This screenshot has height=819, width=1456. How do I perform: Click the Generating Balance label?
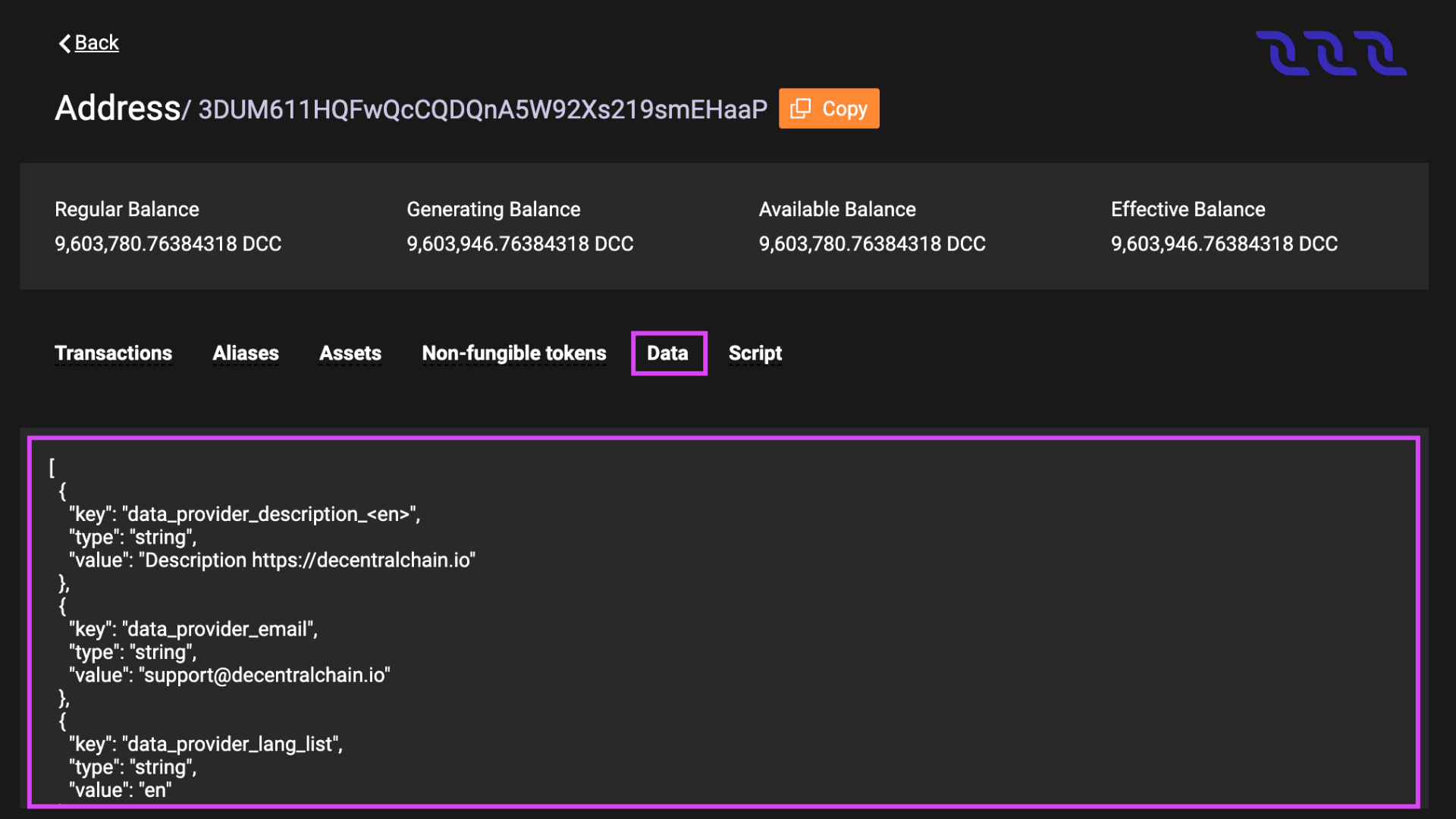click(x=494, y=209)
